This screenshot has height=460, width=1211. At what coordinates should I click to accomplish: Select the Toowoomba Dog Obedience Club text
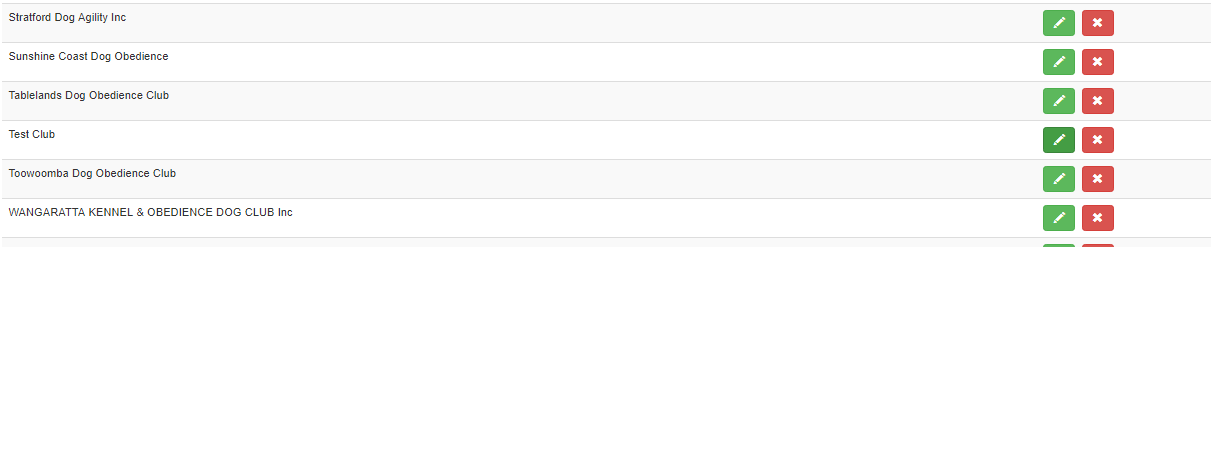click(92, 174)
